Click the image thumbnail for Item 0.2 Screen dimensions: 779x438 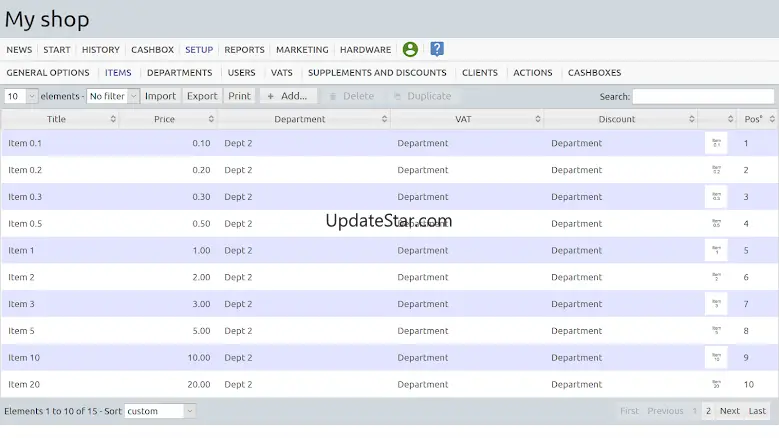(x=716, y=170)
